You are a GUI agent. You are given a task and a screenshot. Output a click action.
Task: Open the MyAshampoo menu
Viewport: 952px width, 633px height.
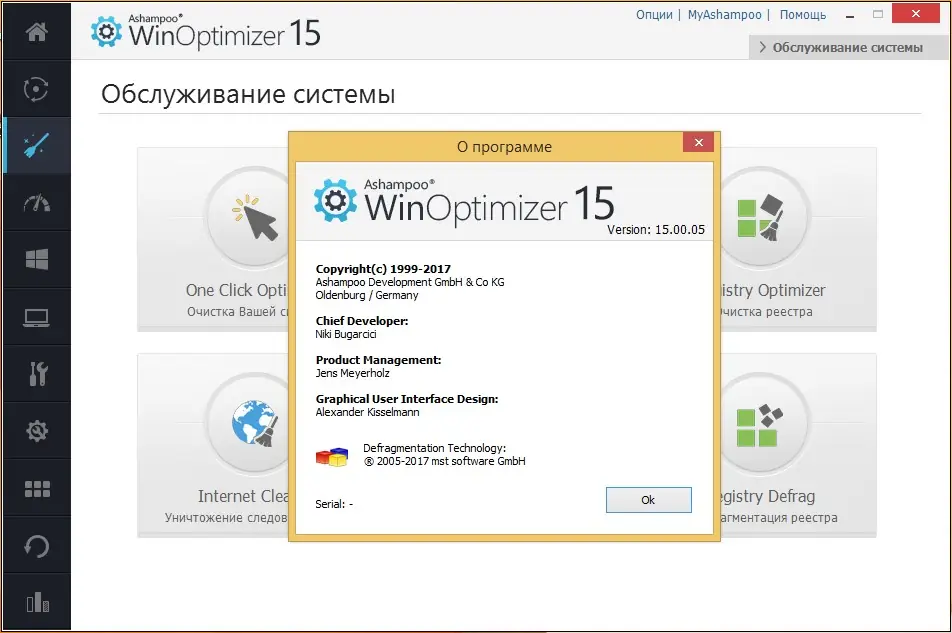724,15
